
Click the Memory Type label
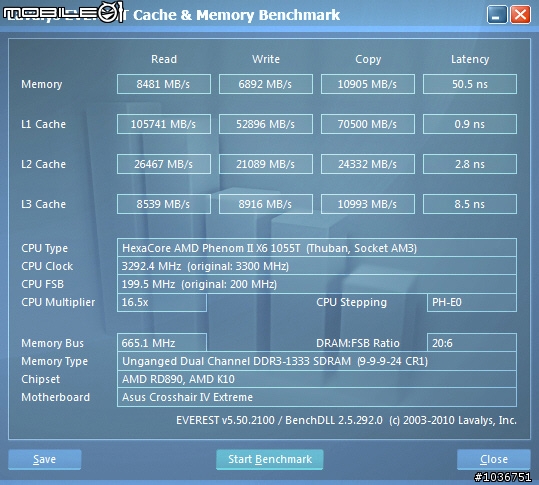[x=54, y=361]
